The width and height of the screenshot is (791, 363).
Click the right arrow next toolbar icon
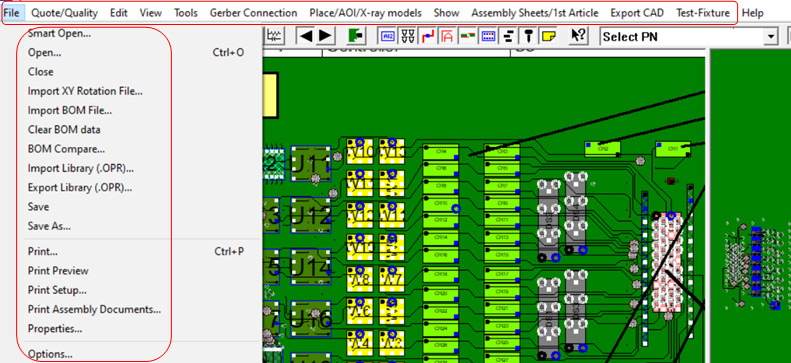pos(325,36)
